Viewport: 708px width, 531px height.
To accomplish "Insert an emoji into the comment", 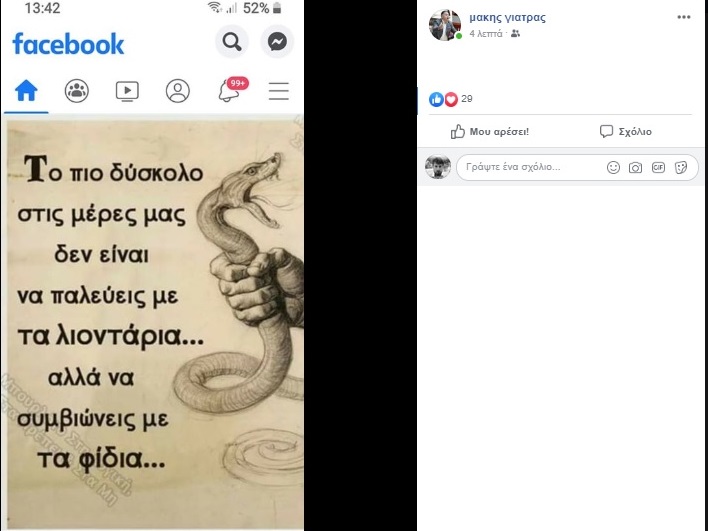I will click(x=613, y=168).
